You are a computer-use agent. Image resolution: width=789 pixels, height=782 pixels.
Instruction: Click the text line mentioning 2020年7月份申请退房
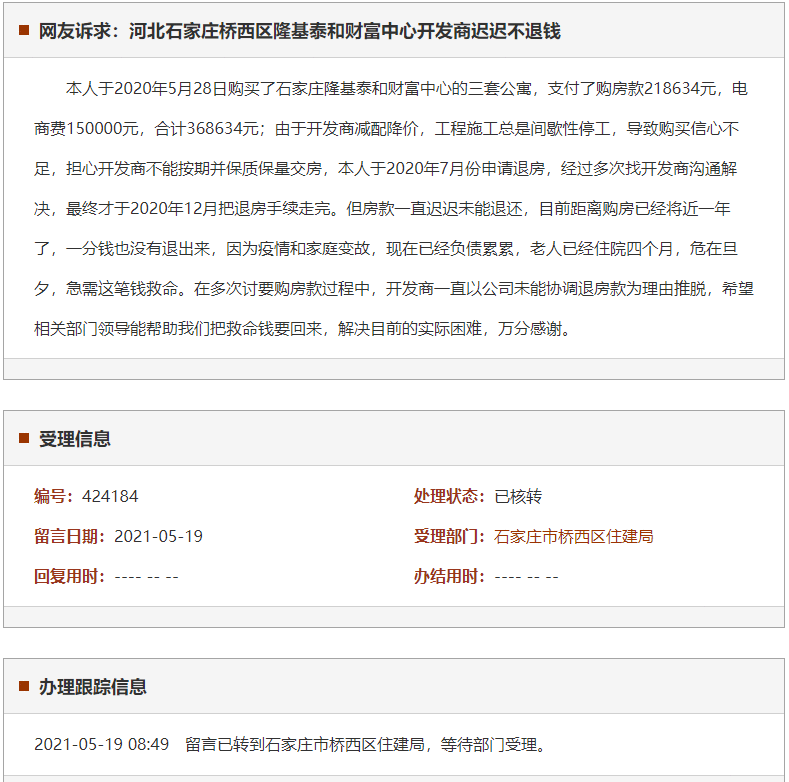point(385,169)
